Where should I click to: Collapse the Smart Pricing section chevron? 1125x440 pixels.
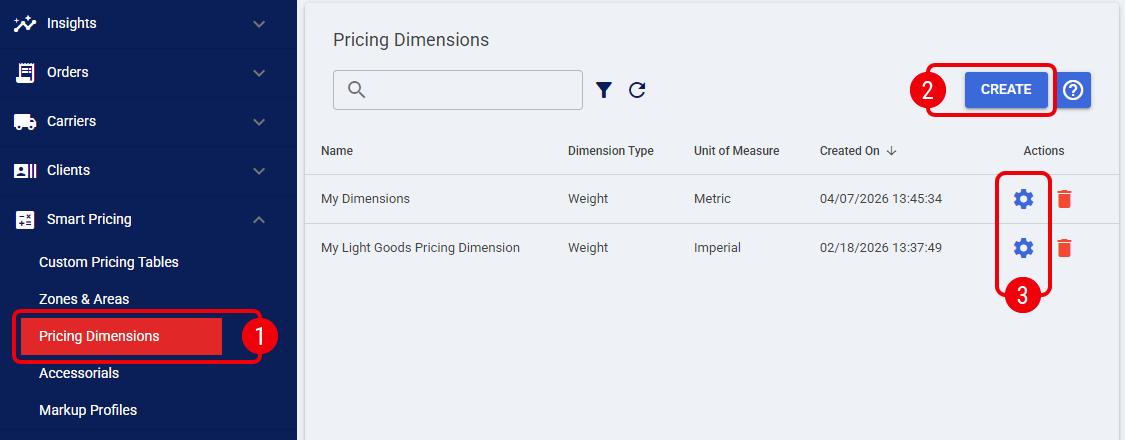259,219
